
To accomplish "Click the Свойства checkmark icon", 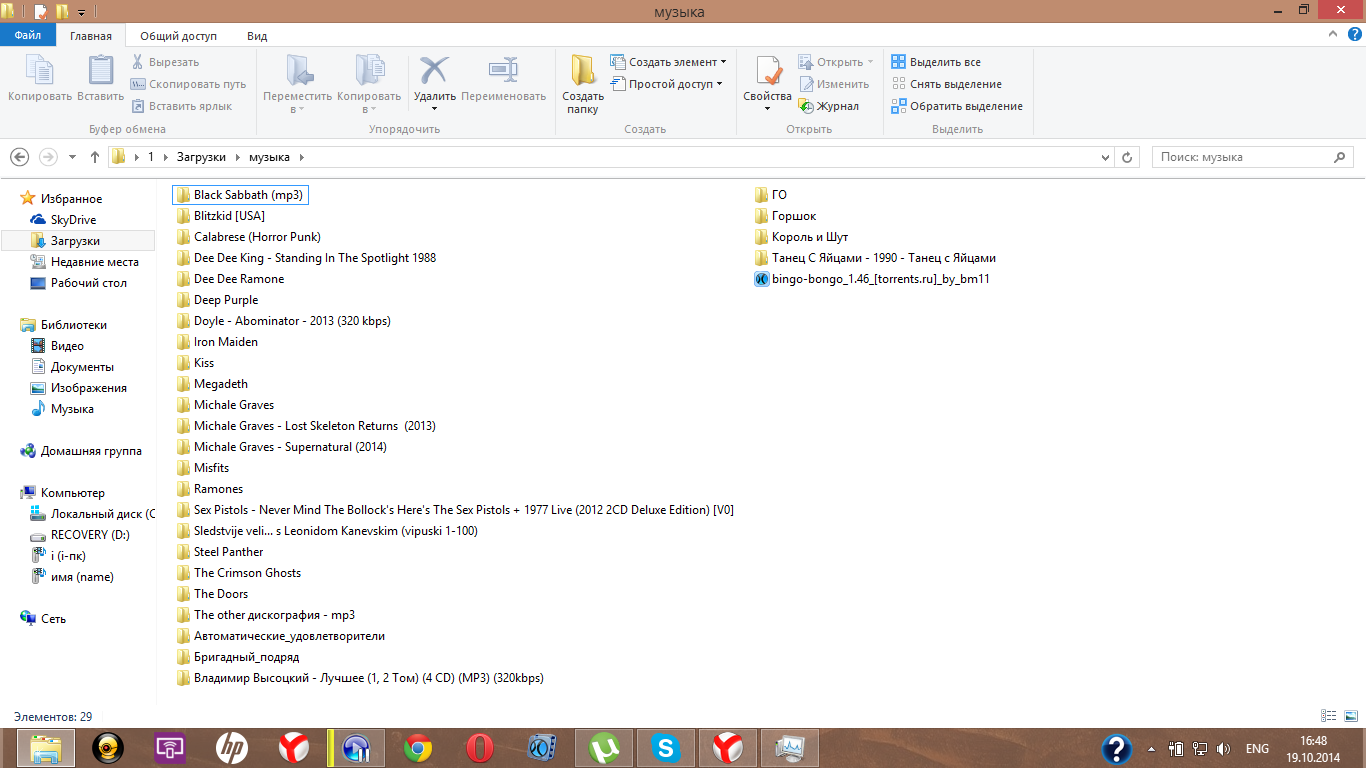I will click(768, 71).
